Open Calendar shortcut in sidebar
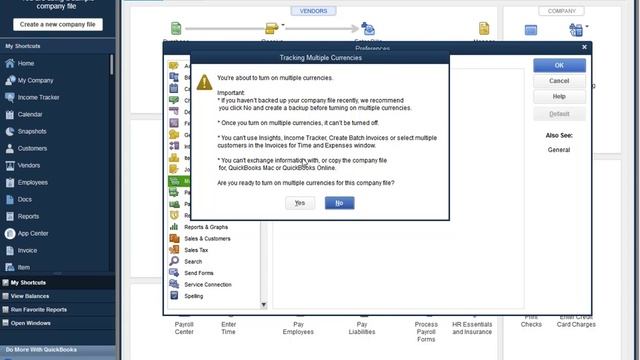This screenshot has height=360, width=640. point(30,114)
